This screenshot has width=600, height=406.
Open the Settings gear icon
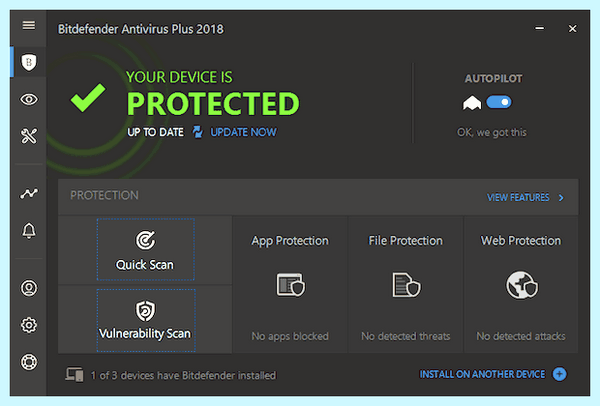tap(29, 325)
